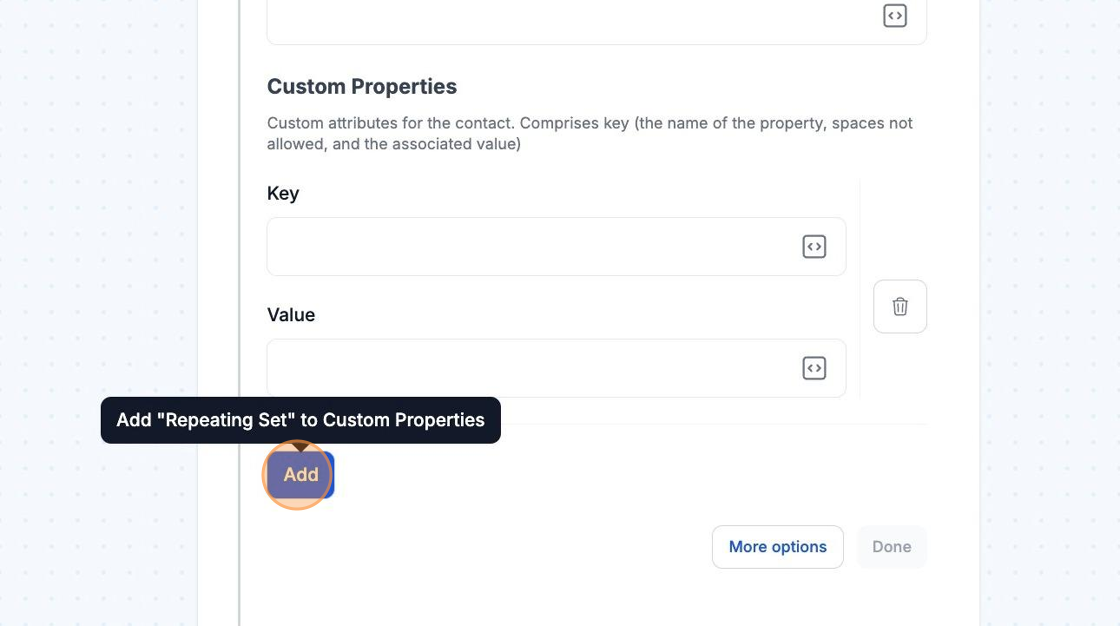
Task: Click the code icon in the Key field
Action: [814, 247]
